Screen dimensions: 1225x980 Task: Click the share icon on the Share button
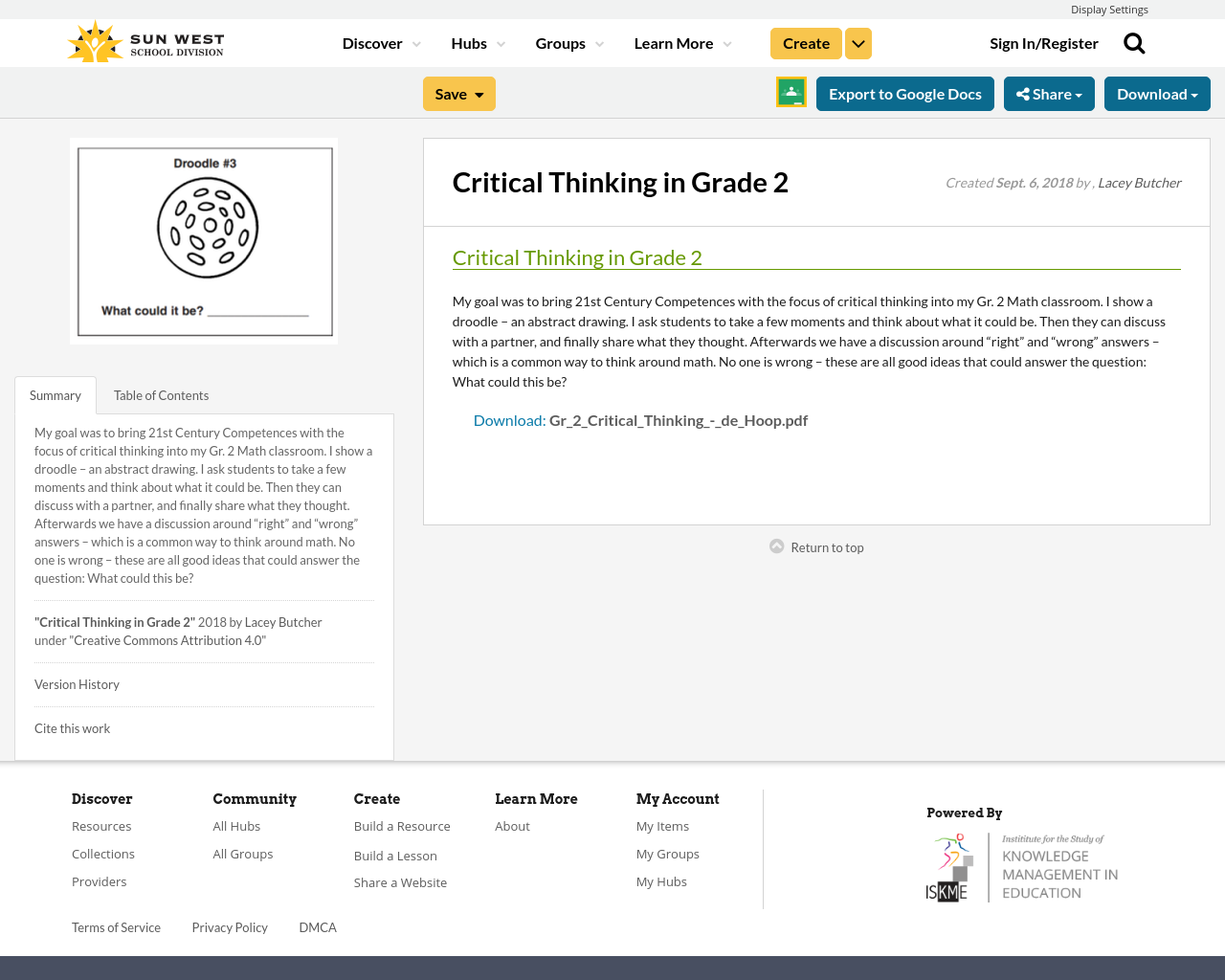pyautogui.click(x=1025, y=92)
